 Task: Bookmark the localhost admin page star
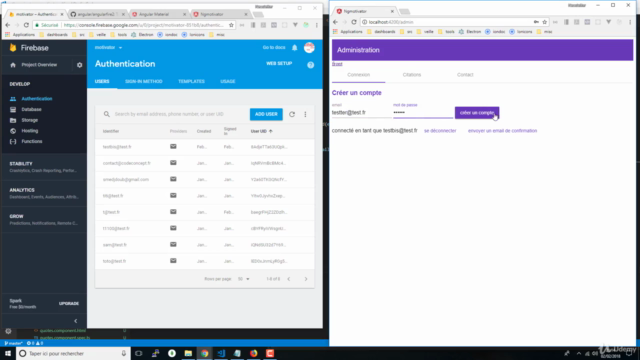(x=544, y=22)
